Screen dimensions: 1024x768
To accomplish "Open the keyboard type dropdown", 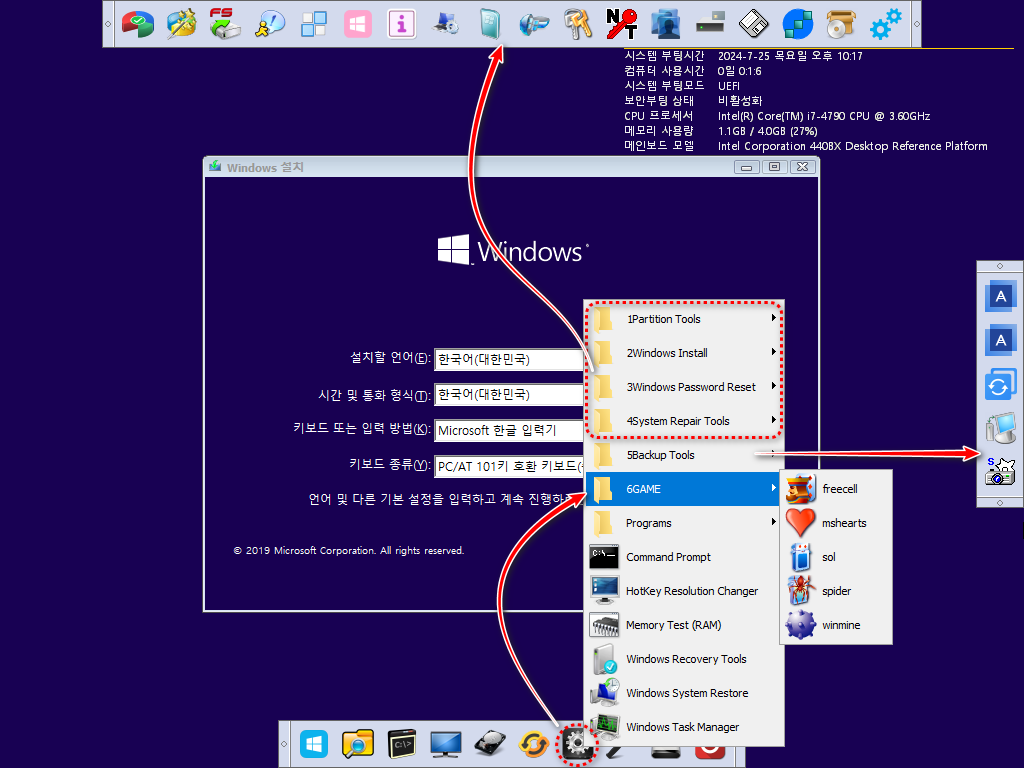I will [x=509, y=466].
